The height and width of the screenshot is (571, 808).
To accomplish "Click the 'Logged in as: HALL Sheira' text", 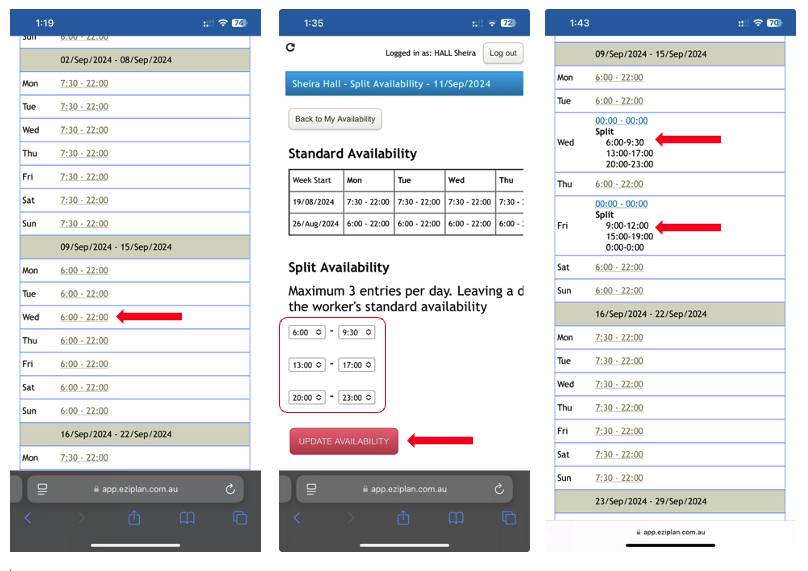I will point(430,53).
